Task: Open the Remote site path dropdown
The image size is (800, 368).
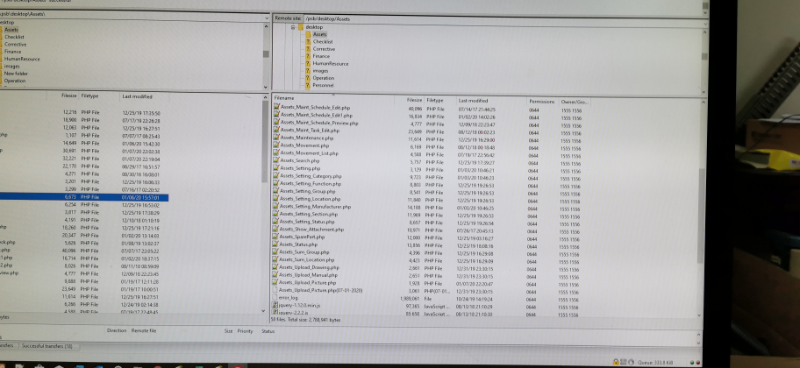Action: 705,18
